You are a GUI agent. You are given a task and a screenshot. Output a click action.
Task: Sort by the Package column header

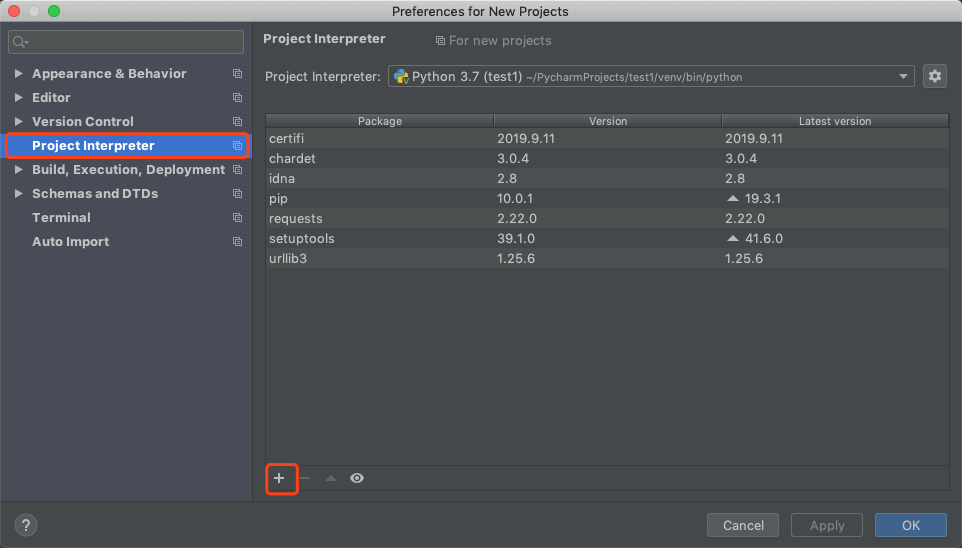point(380,121)
